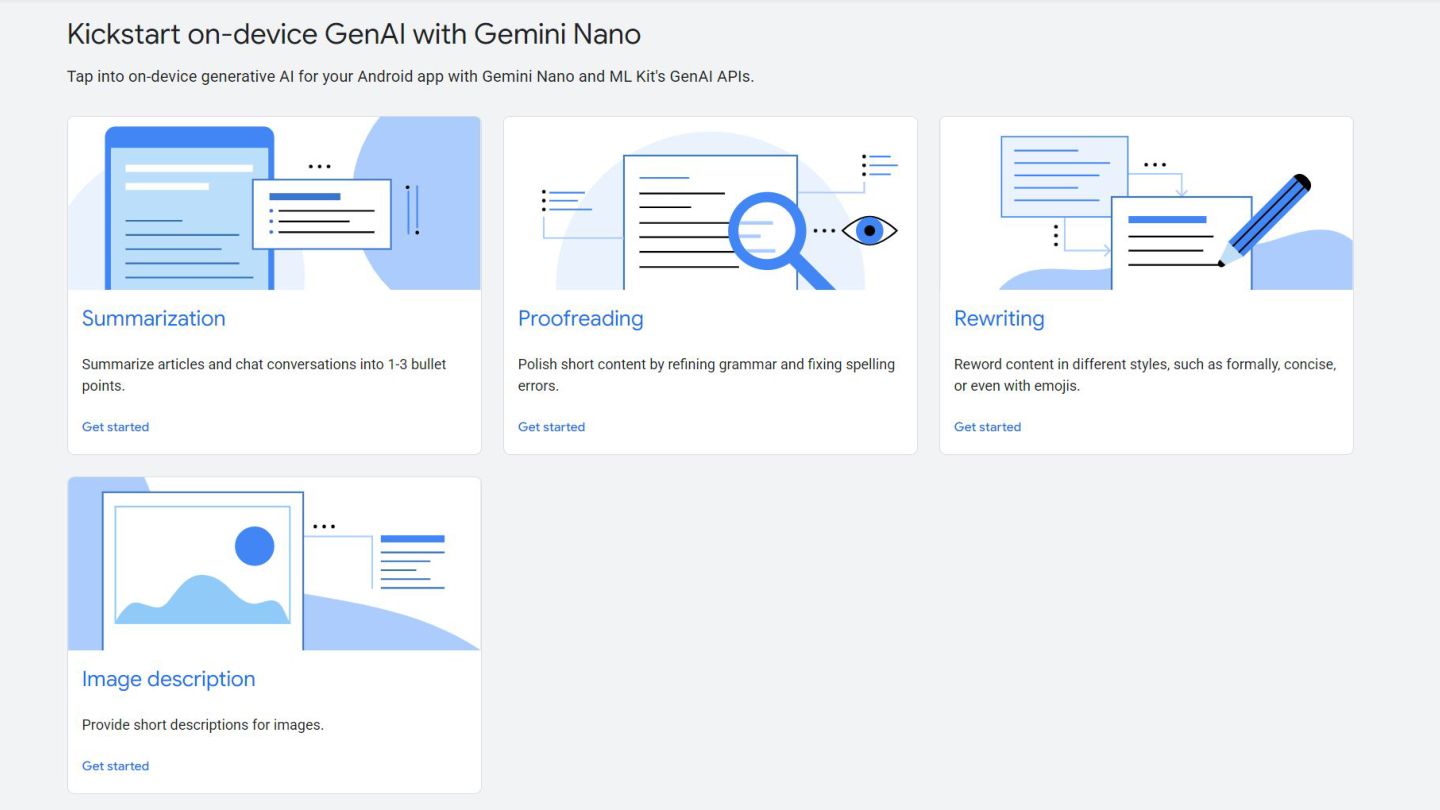
Task: Click the Rewriting illustration thumbnail
Action: tap(1146, 203)
